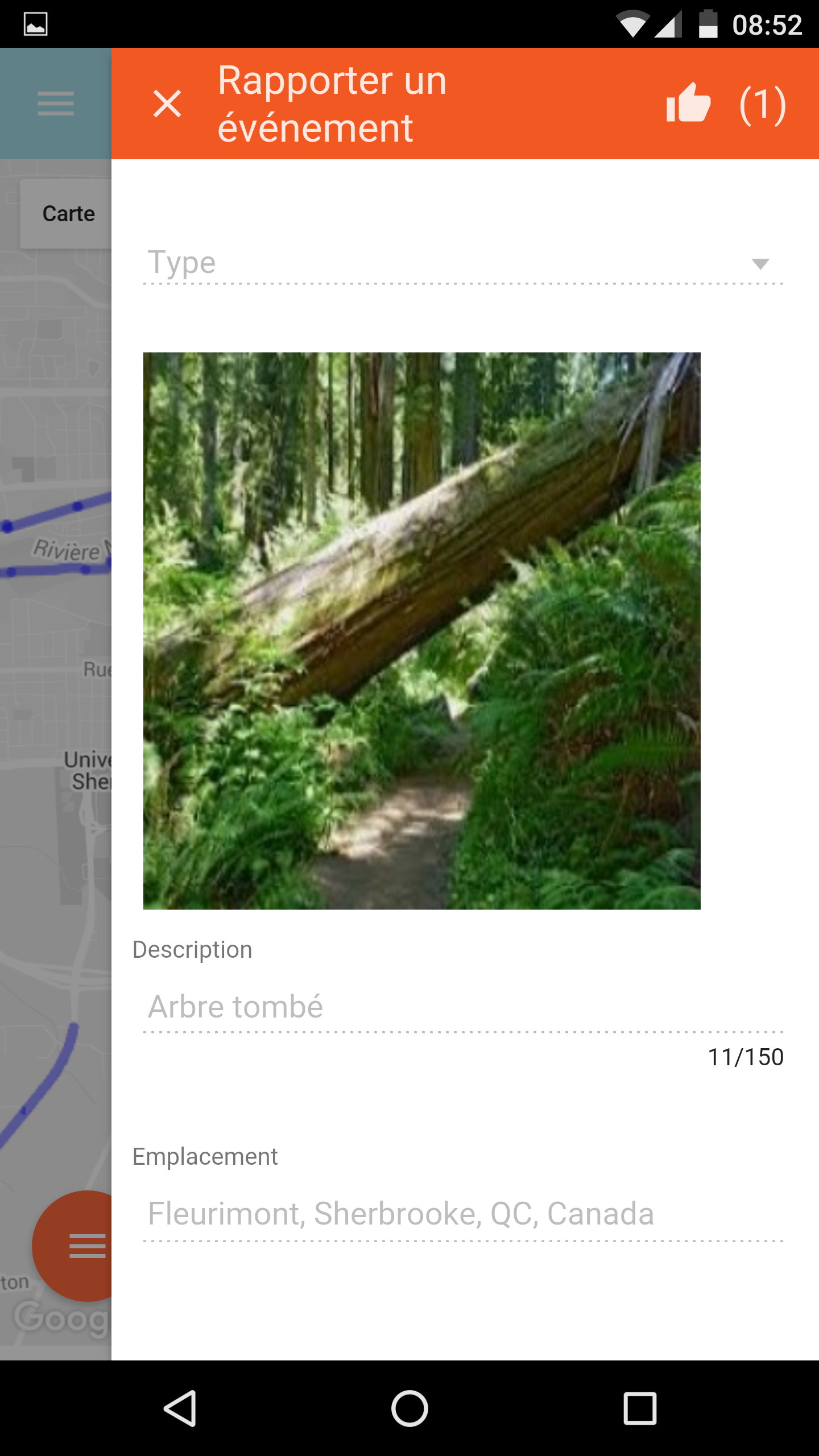Screen dimensions: 819x1456
Task: Tap the Android home navigation button
Action: (409, 1408)
